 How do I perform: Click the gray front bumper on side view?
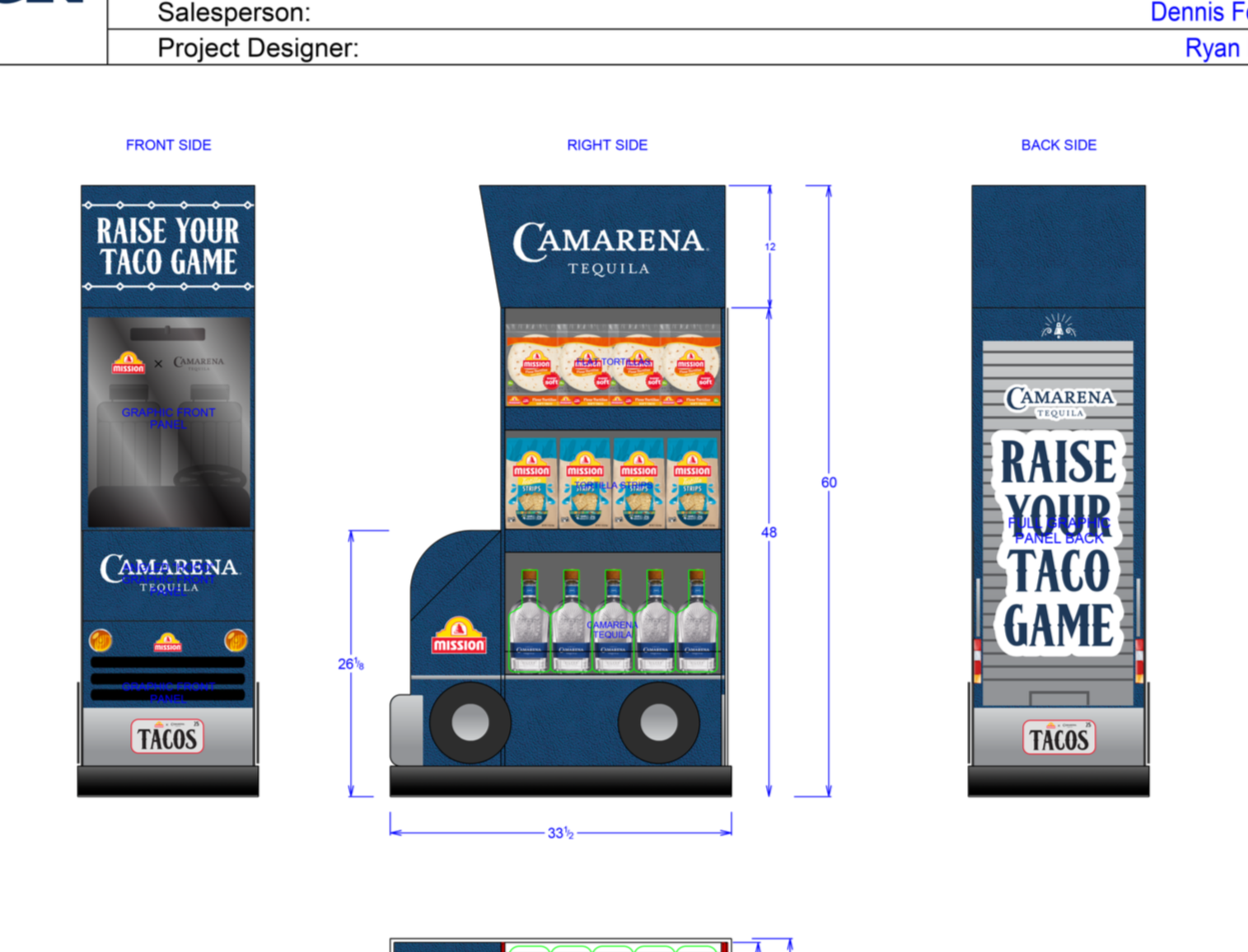pos(406,730)
